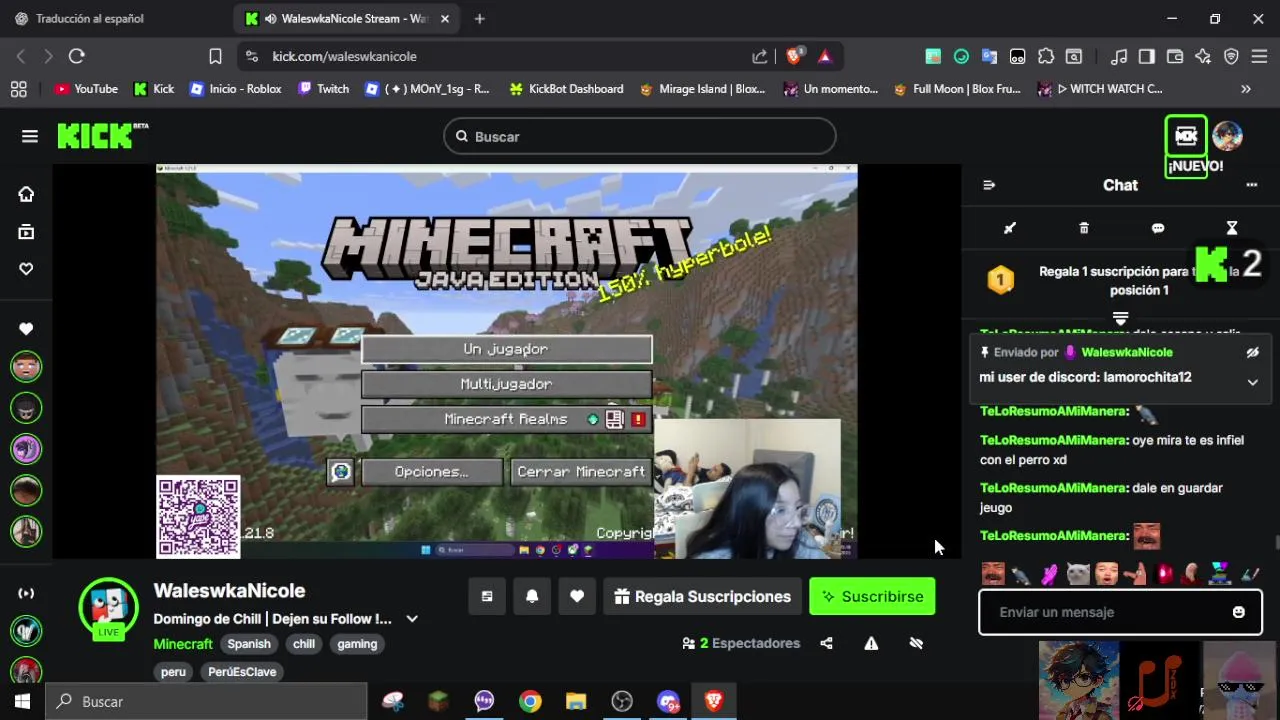This screenshot has height=720, width=1280.
Task: Click the NUEVO KickBot icon in header
Action: pos(1186,136)
